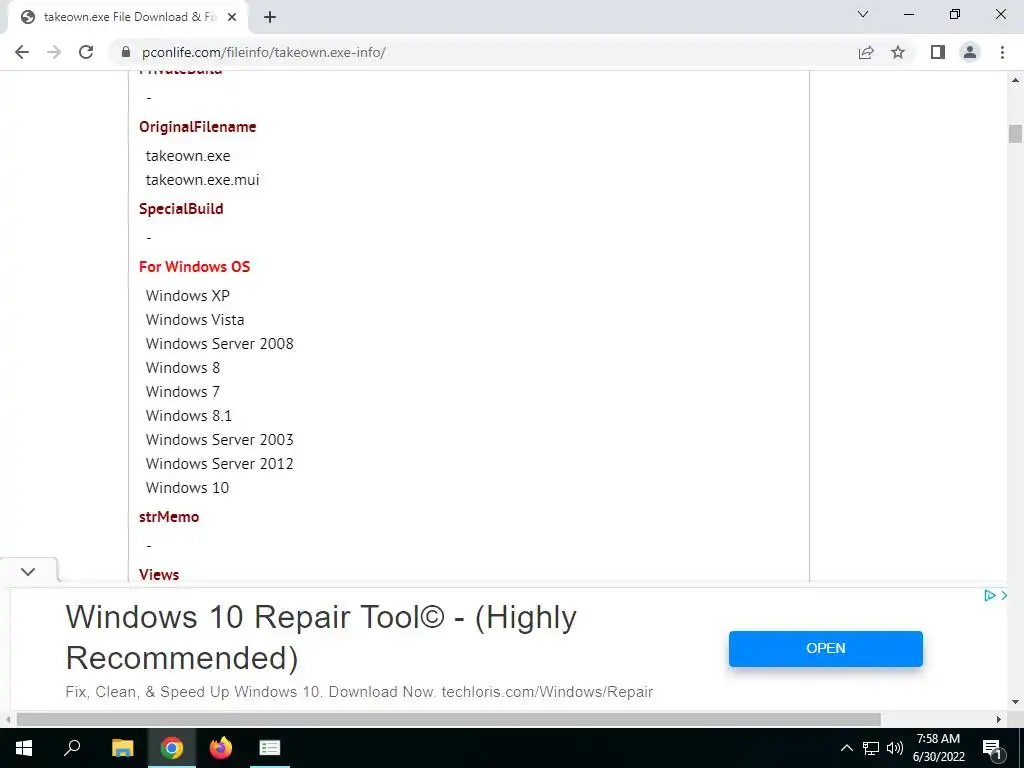View site security lock info
Viewport: 1024px width, 768px height.
[x=126, y=52]
